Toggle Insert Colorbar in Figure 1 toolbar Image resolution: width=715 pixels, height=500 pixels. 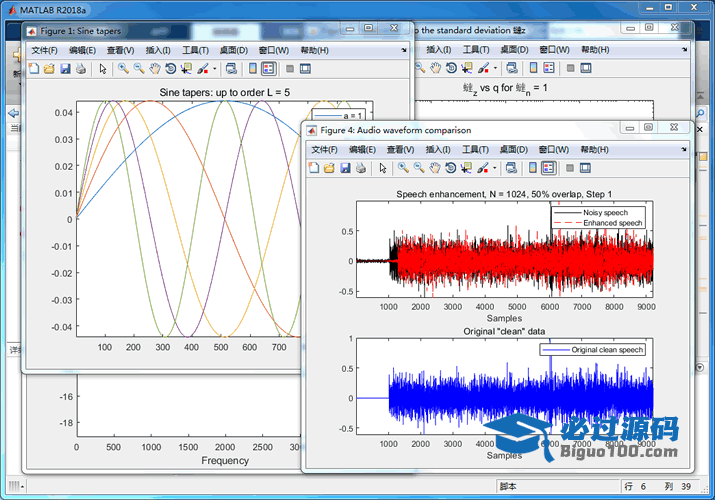coord(252,69)
